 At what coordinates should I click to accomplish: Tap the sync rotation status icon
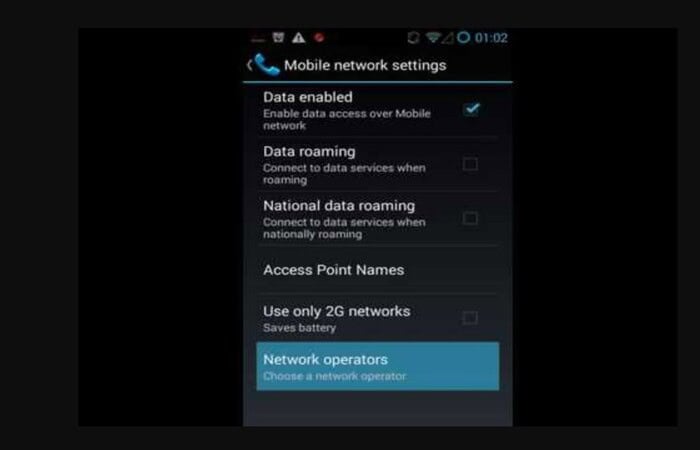[x=413, y=38]
